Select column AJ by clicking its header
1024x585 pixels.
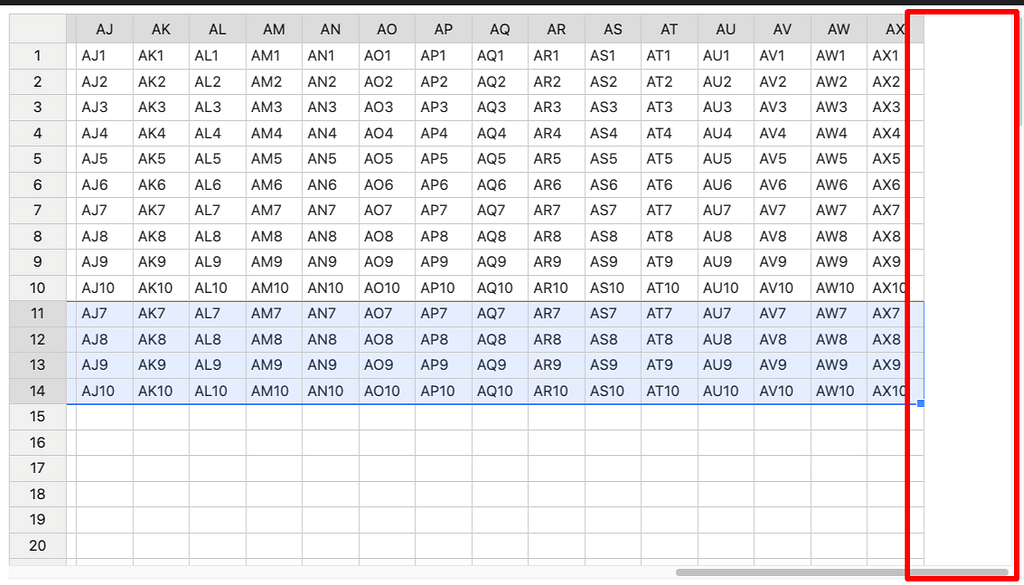tap(104, 29)
